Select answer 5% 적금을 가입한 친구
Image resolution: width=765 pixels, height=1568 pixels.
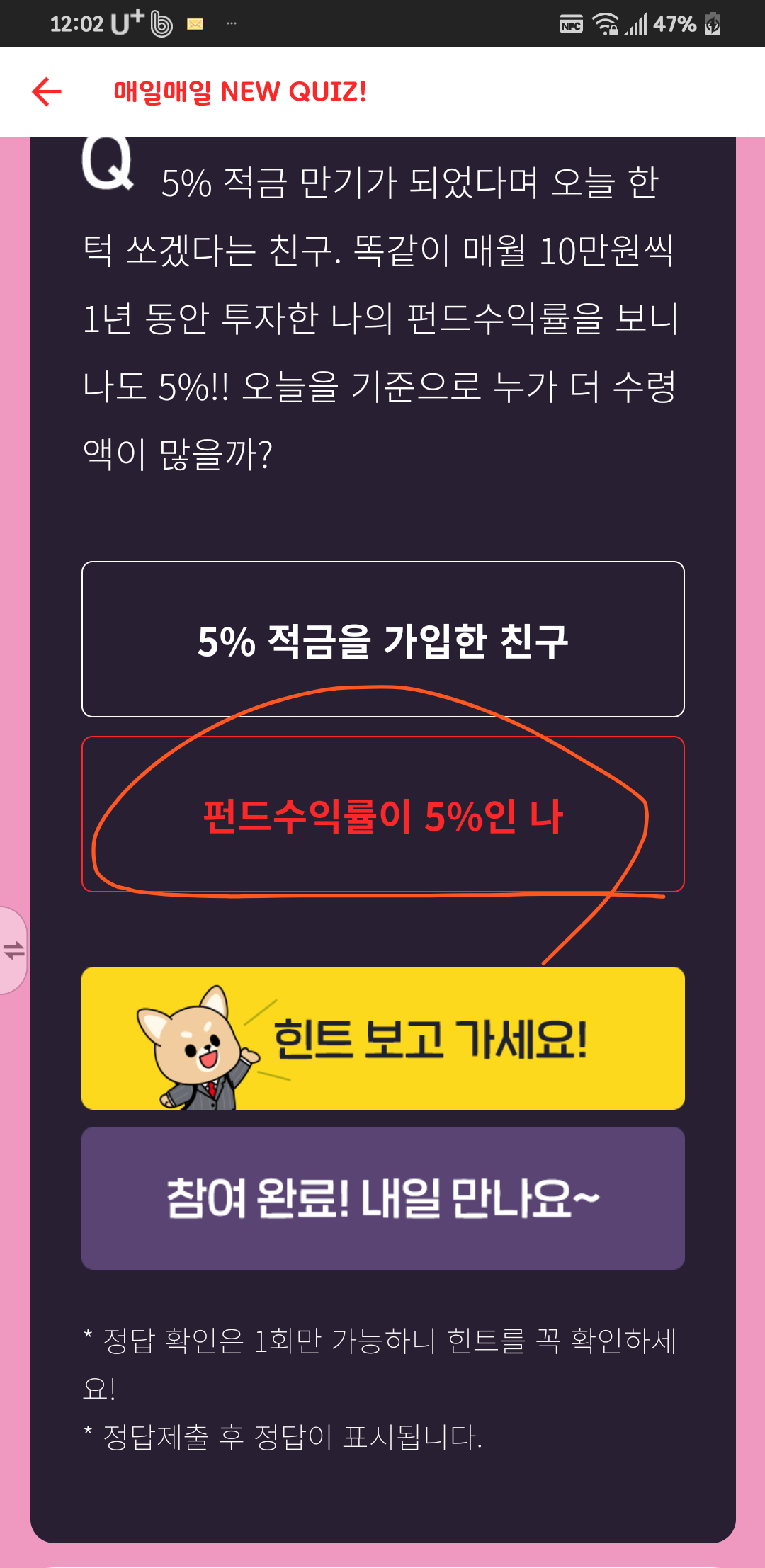point(383,640)
